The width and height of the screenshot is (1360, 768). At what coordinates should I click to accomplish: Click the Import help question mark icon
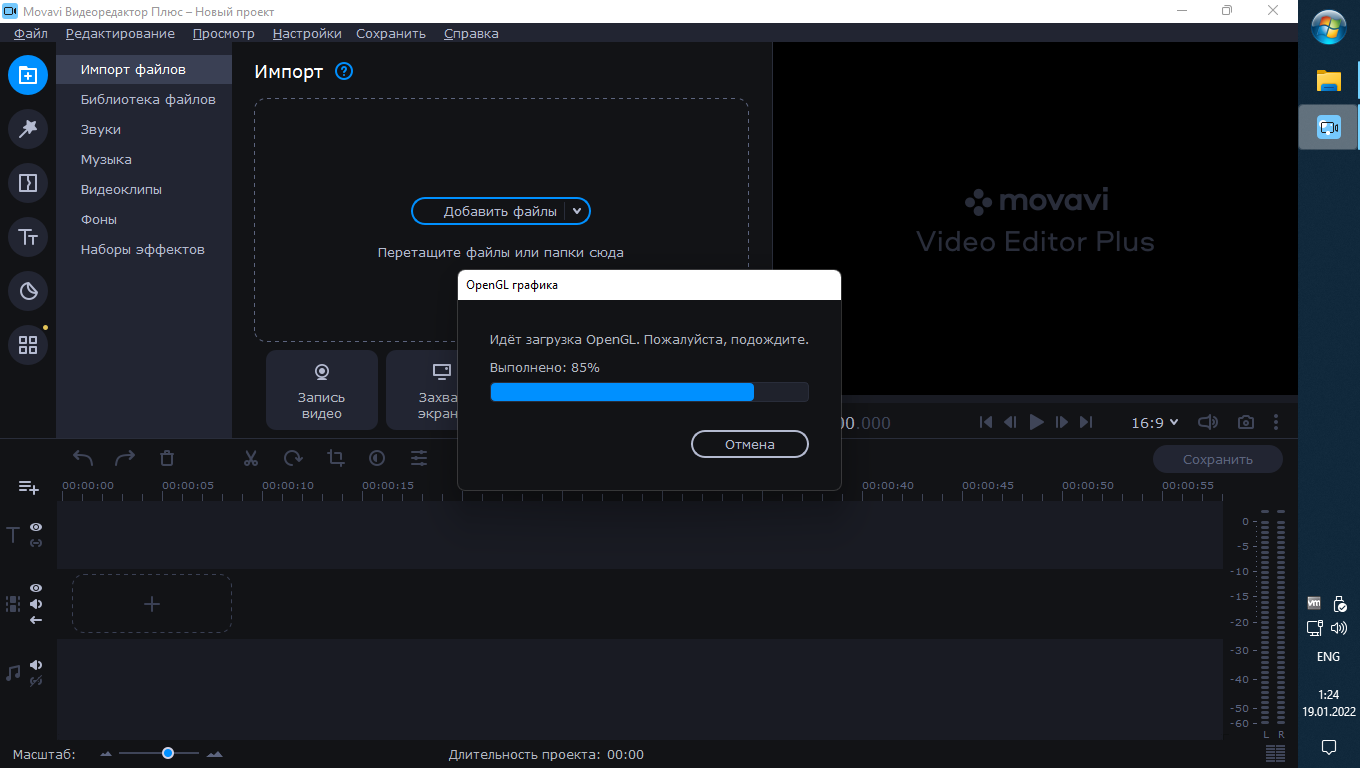pyautogui.click(x=344, y=71)
